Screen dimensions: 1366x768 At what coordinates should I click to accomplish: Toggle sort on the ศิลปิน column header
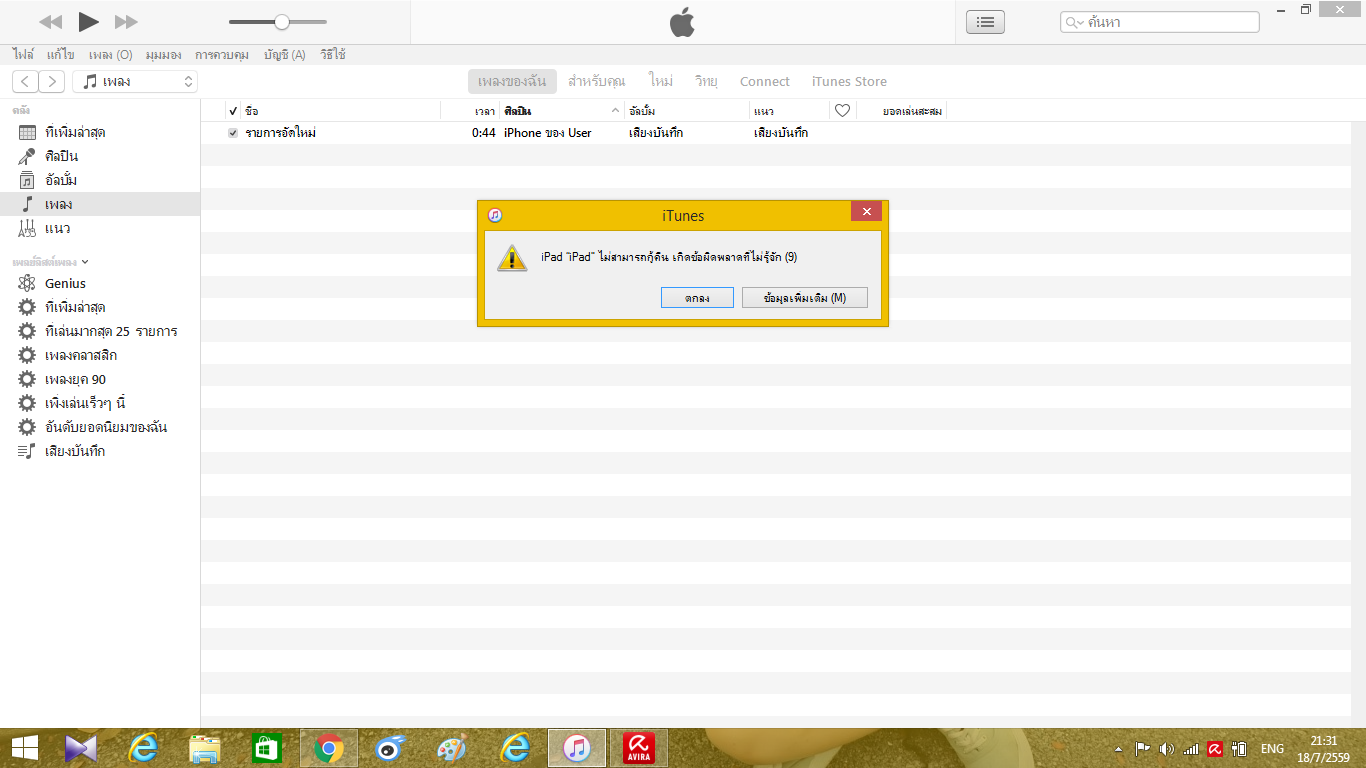(562, 110)
